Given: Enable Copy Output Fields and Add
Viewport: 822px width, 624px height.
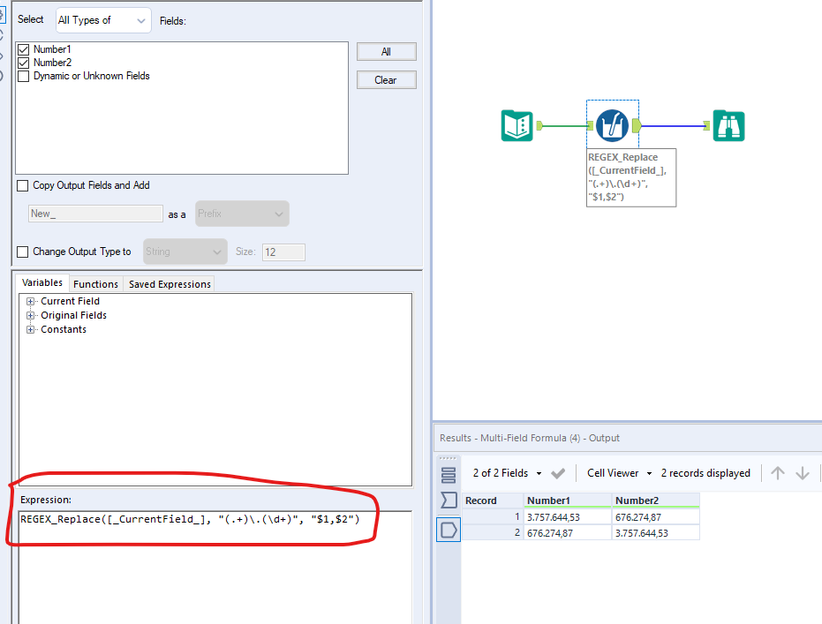Looking at the screenshot, I should pyautogui.click(x=23, y=186).
